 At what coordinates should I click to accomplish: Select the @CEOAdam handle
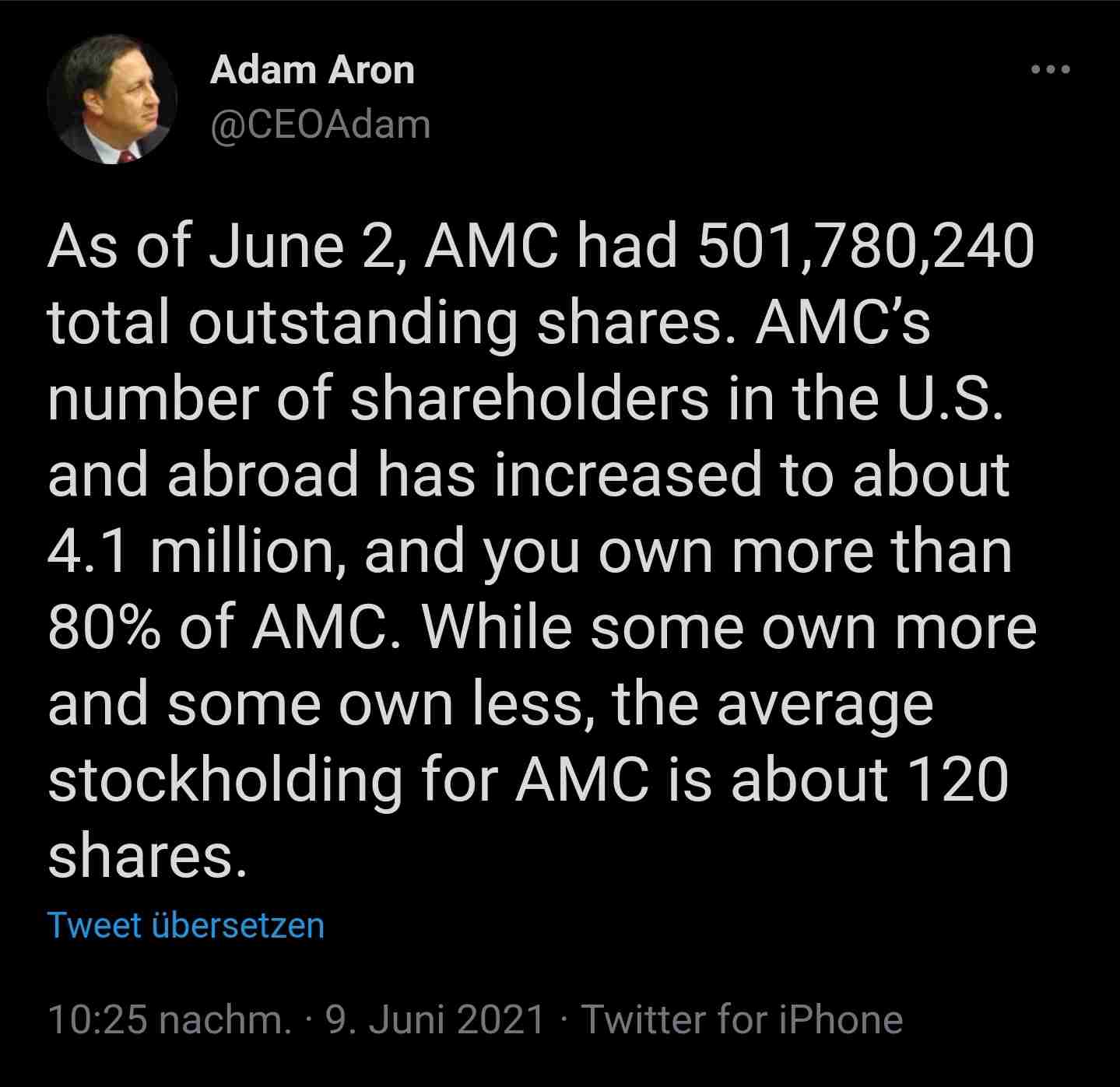320,123
